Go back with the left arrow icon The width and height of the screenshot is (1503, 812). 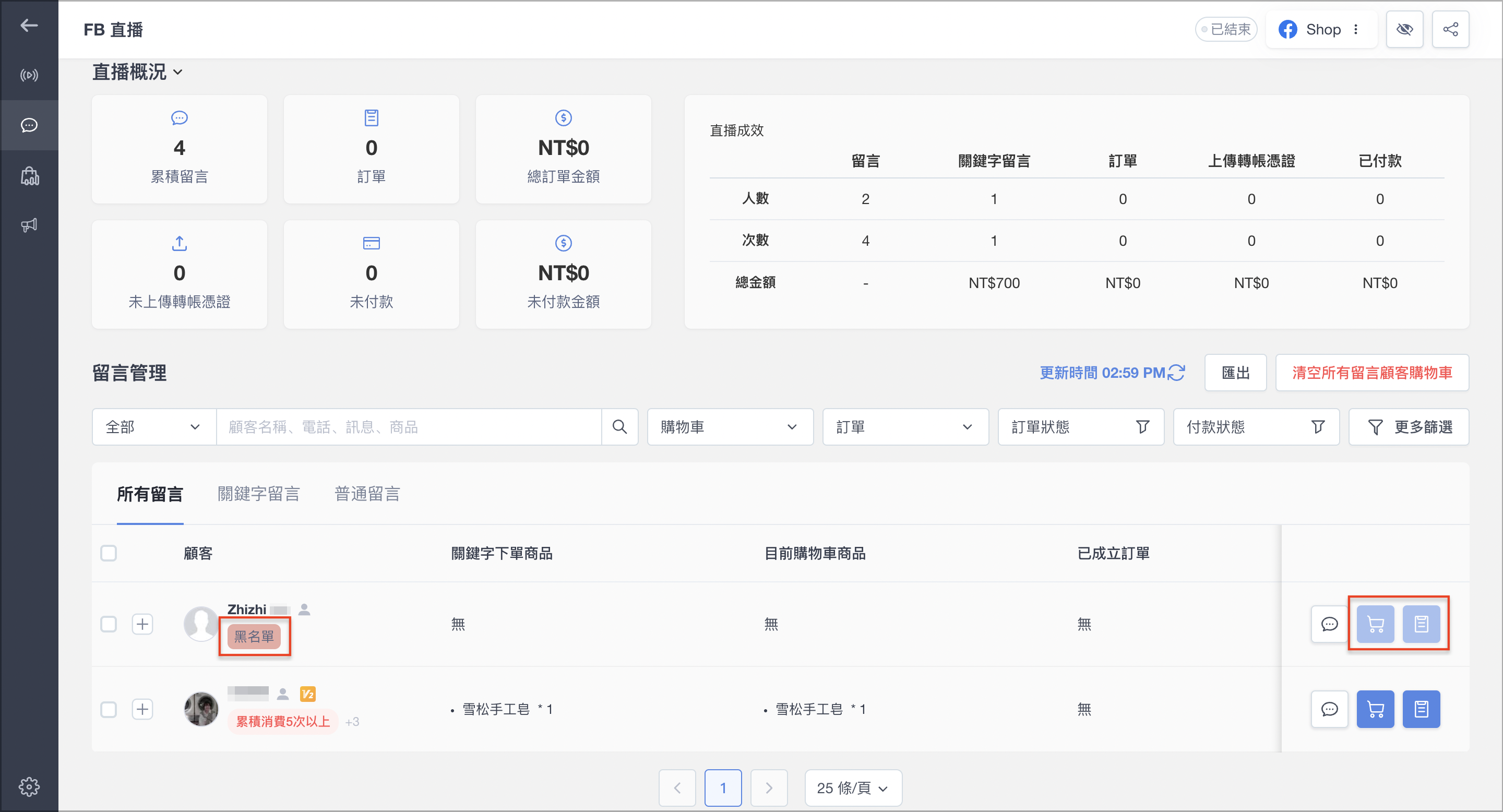(29, 25)
